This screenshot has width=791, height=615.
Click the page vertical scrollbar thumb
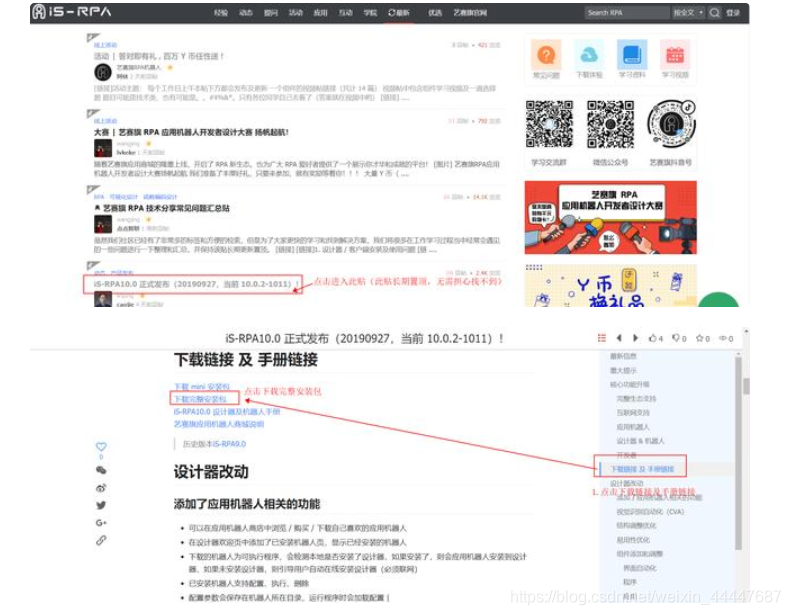746,386
